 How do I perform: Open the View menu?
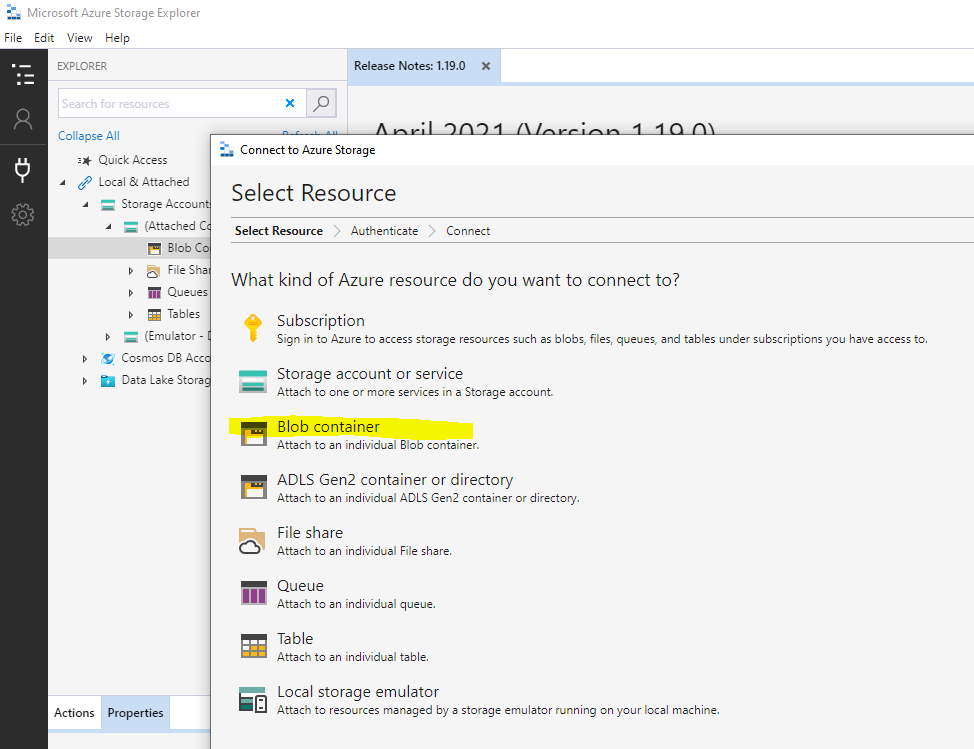[x=80, y=38]
